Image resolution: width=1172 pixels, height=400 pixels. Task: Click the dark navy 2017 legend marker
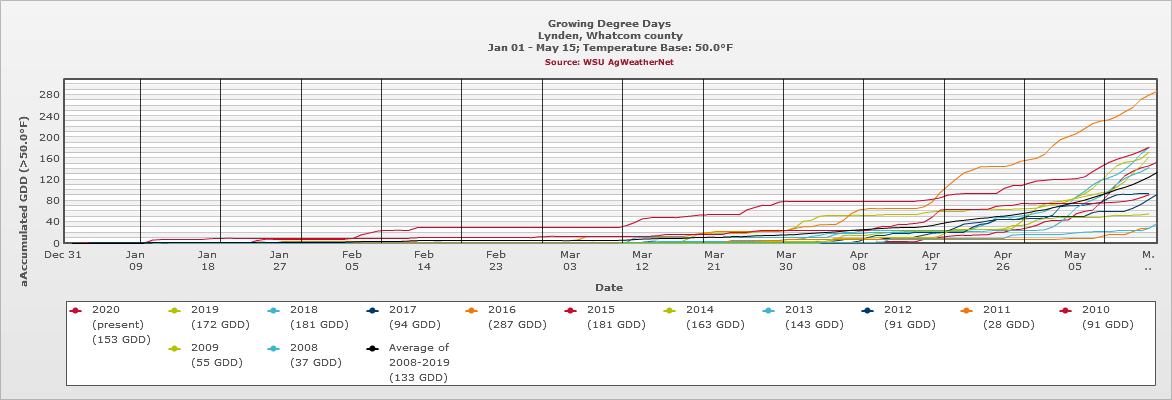(x=373, y=310)
